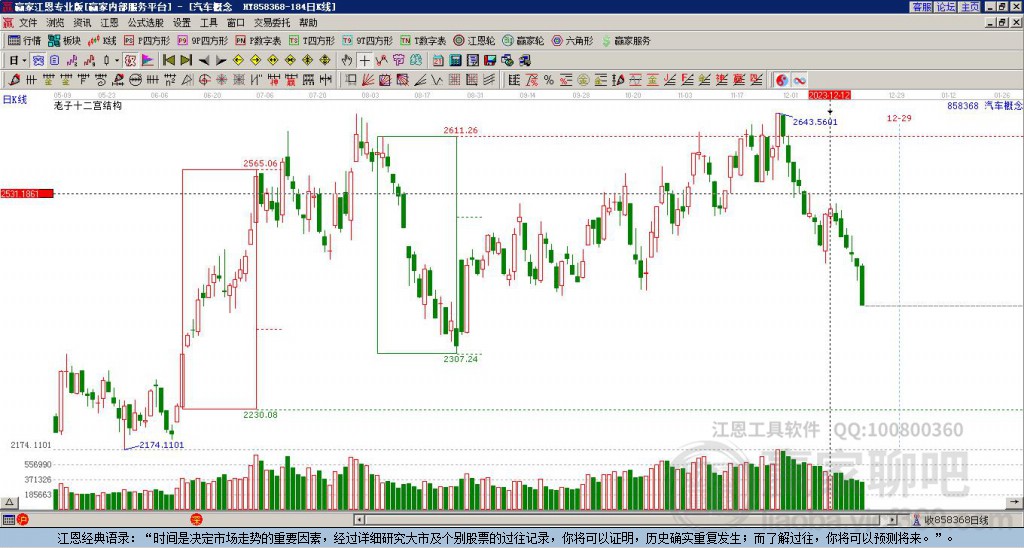1024x548 pixels.
Task: Open the P四方形 tool
Action: (148, 40)
